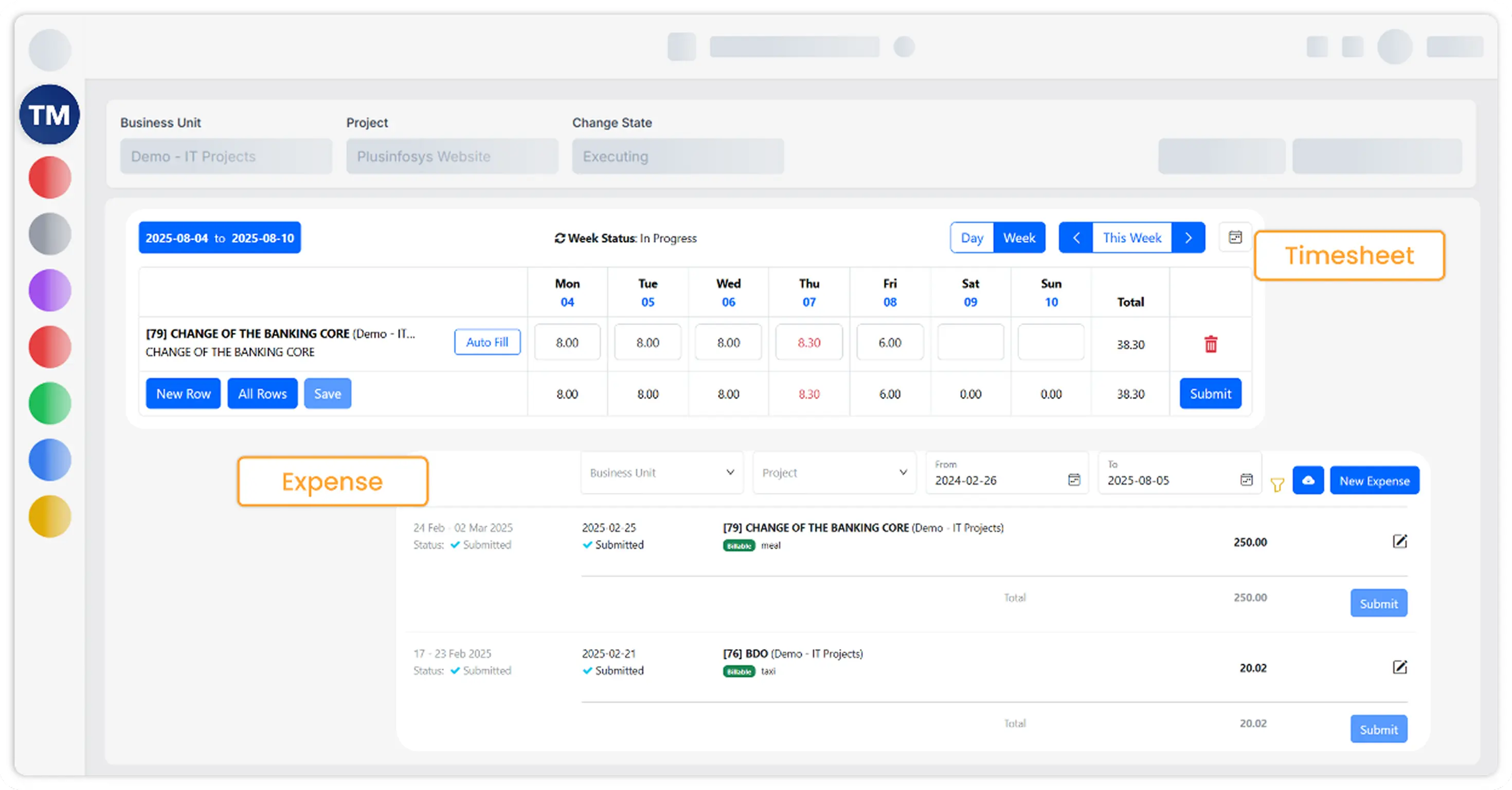Create a New Expense
1512x790 pixels.
tap(1374, 480)
